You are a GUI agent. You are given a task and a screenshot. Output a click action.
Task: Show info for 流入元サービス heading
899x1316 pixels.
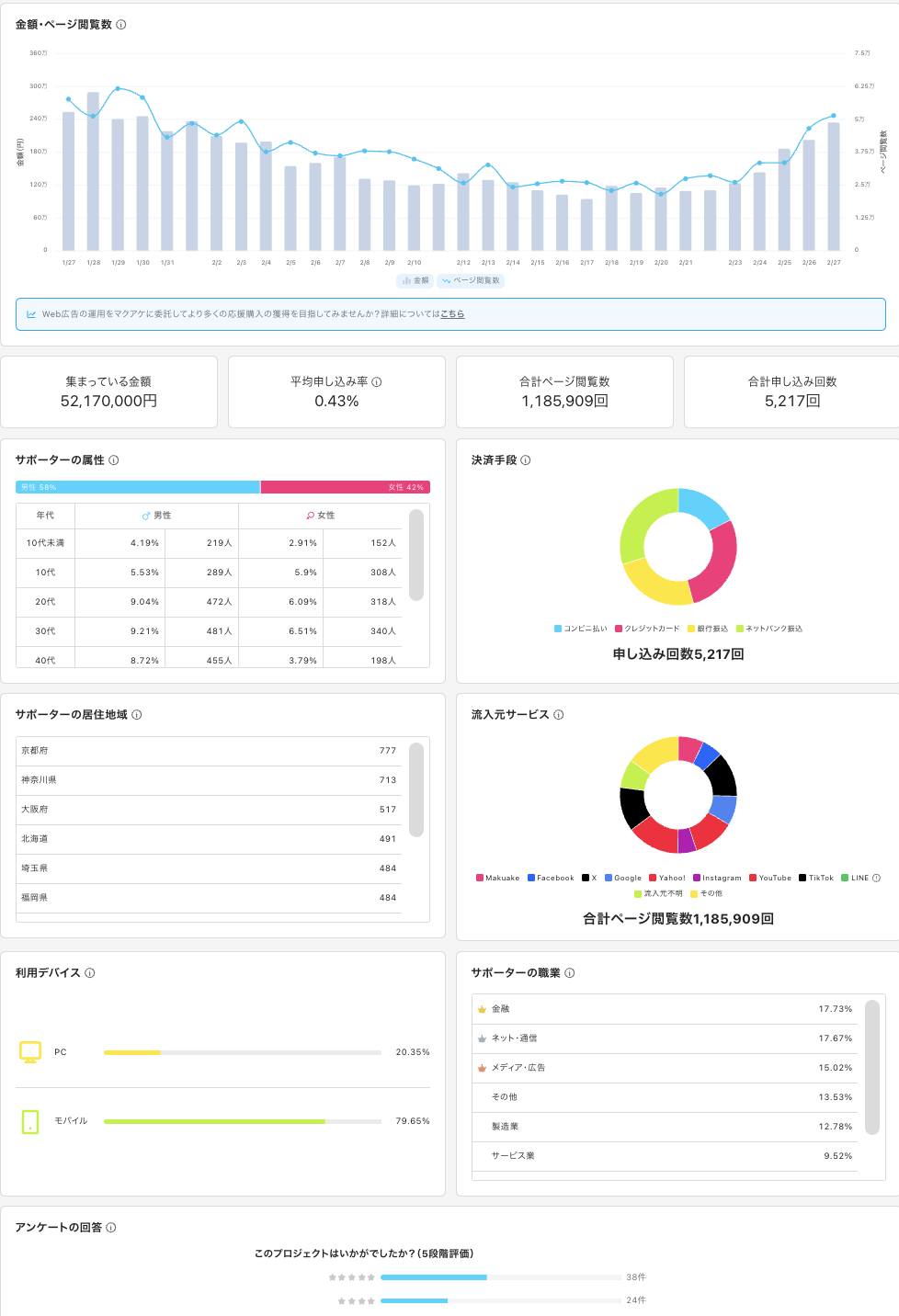[559, 715]
